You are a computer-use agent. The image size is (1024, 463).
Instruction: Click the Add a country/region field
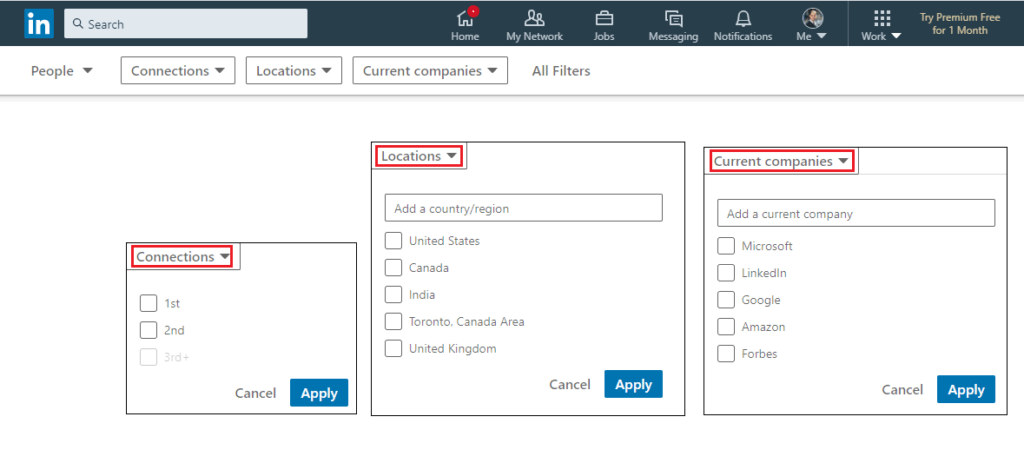click(x=524, y=208)
